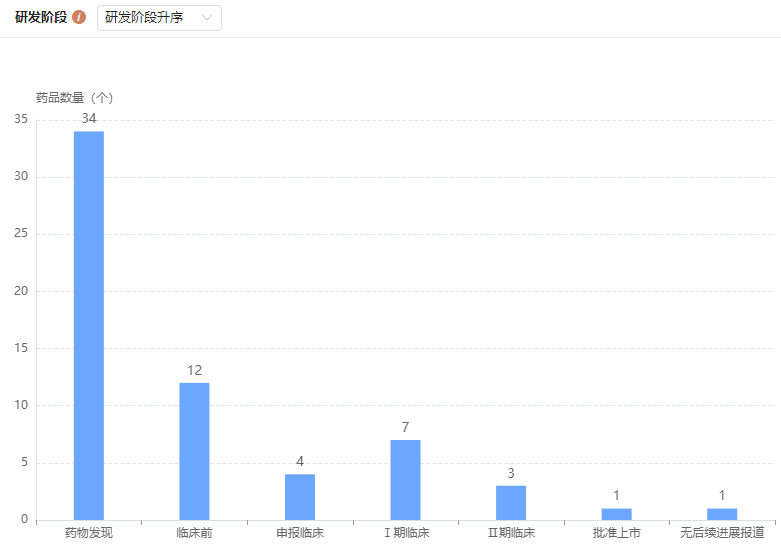Image resolution: width=781 pixels, height=550 pixels.
Task: Click the tall 药物发现 bar
Action: pos(89,325)
